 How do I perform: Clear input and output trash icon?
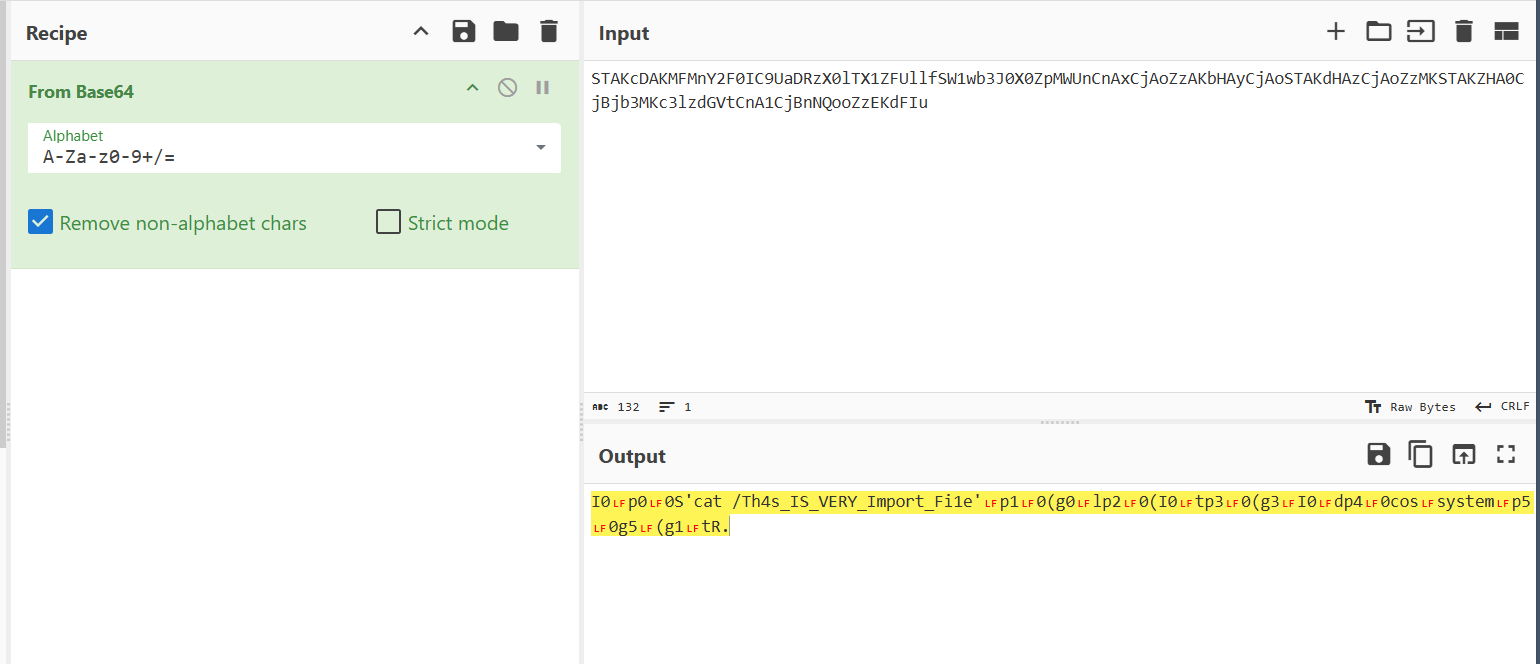click(1464, 32)
